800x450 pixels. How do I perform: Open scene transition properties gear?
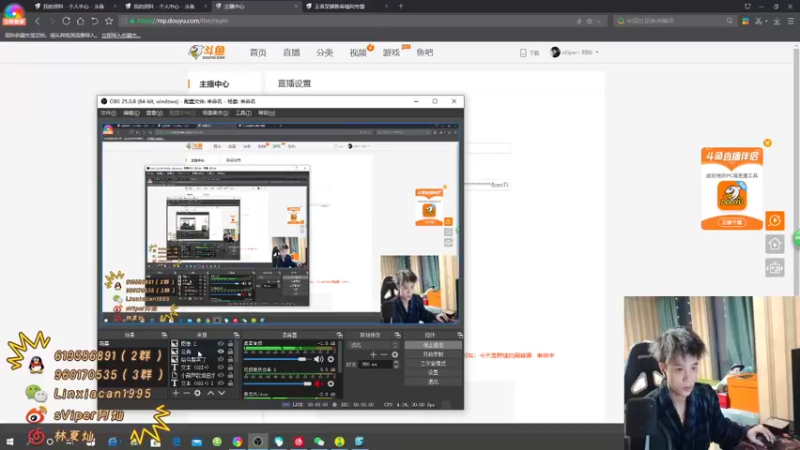(395, 355)
